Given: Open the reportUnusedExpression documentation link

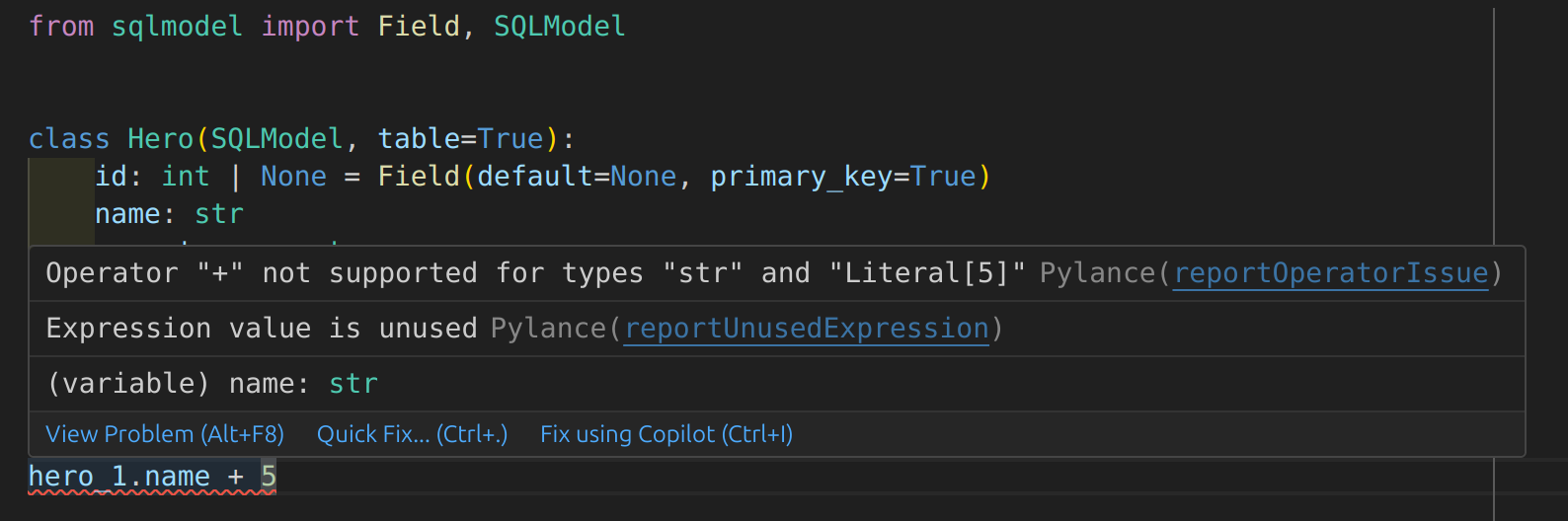Looking at the screenshot, I should tap(807, 329).
